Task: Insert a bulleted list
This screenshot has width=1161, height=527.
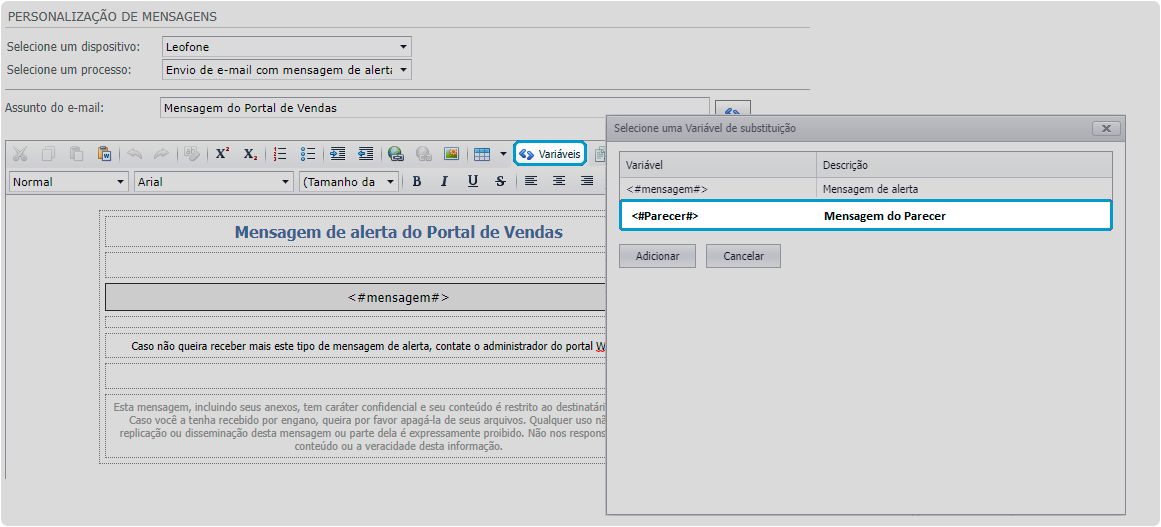Action: [x=308, y=154]
